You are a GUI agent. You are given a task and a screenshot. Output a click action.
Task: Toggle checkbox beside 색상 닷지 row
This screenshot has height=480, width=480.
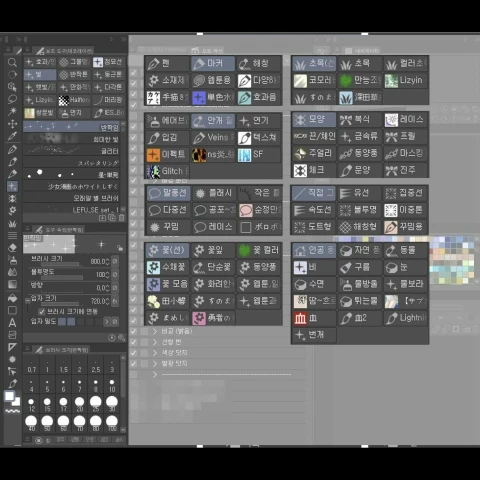134,353
